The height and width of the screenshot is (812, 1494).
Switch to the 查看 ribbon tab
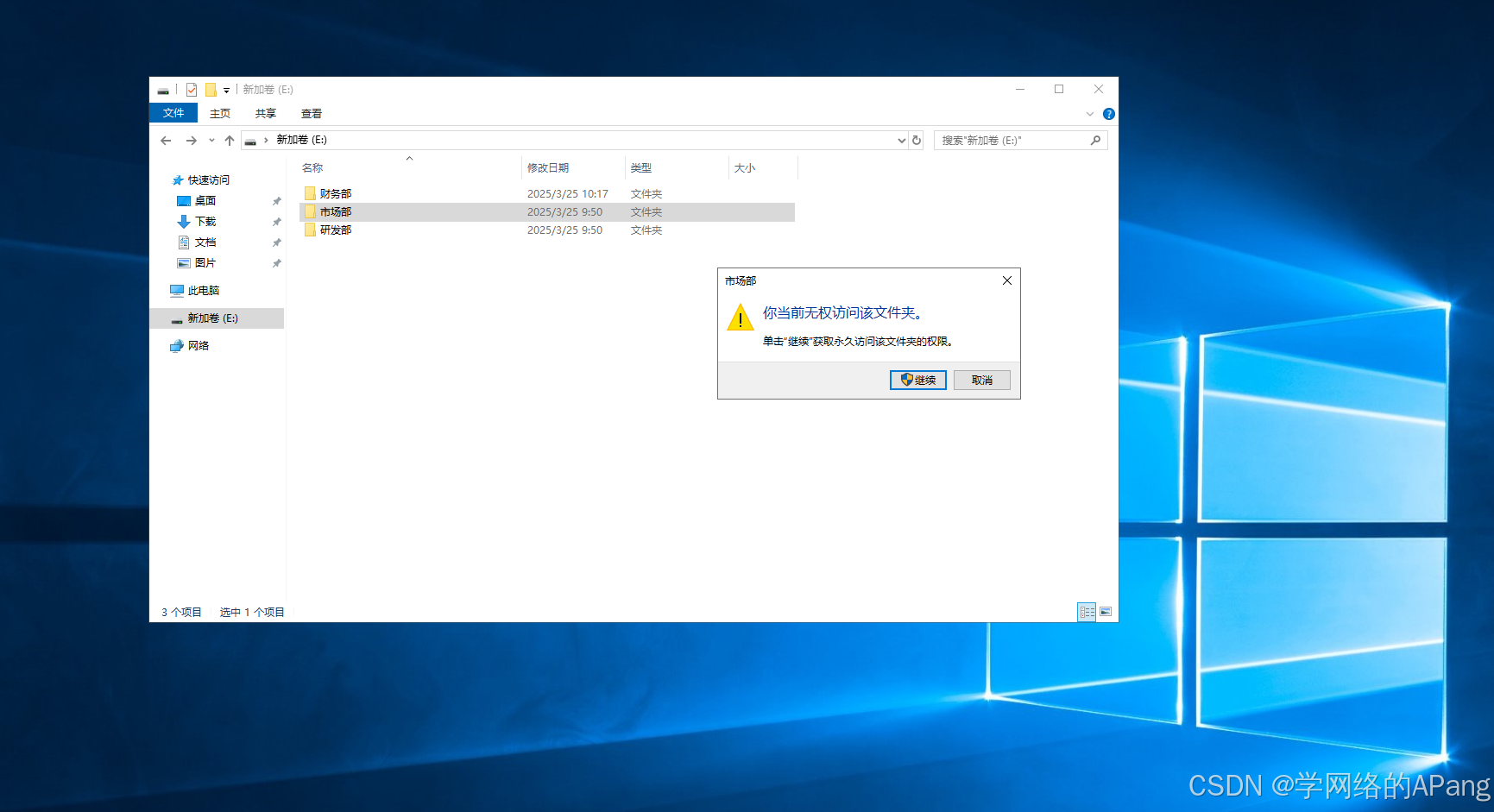pyautogui.click(x=312, y=113)
